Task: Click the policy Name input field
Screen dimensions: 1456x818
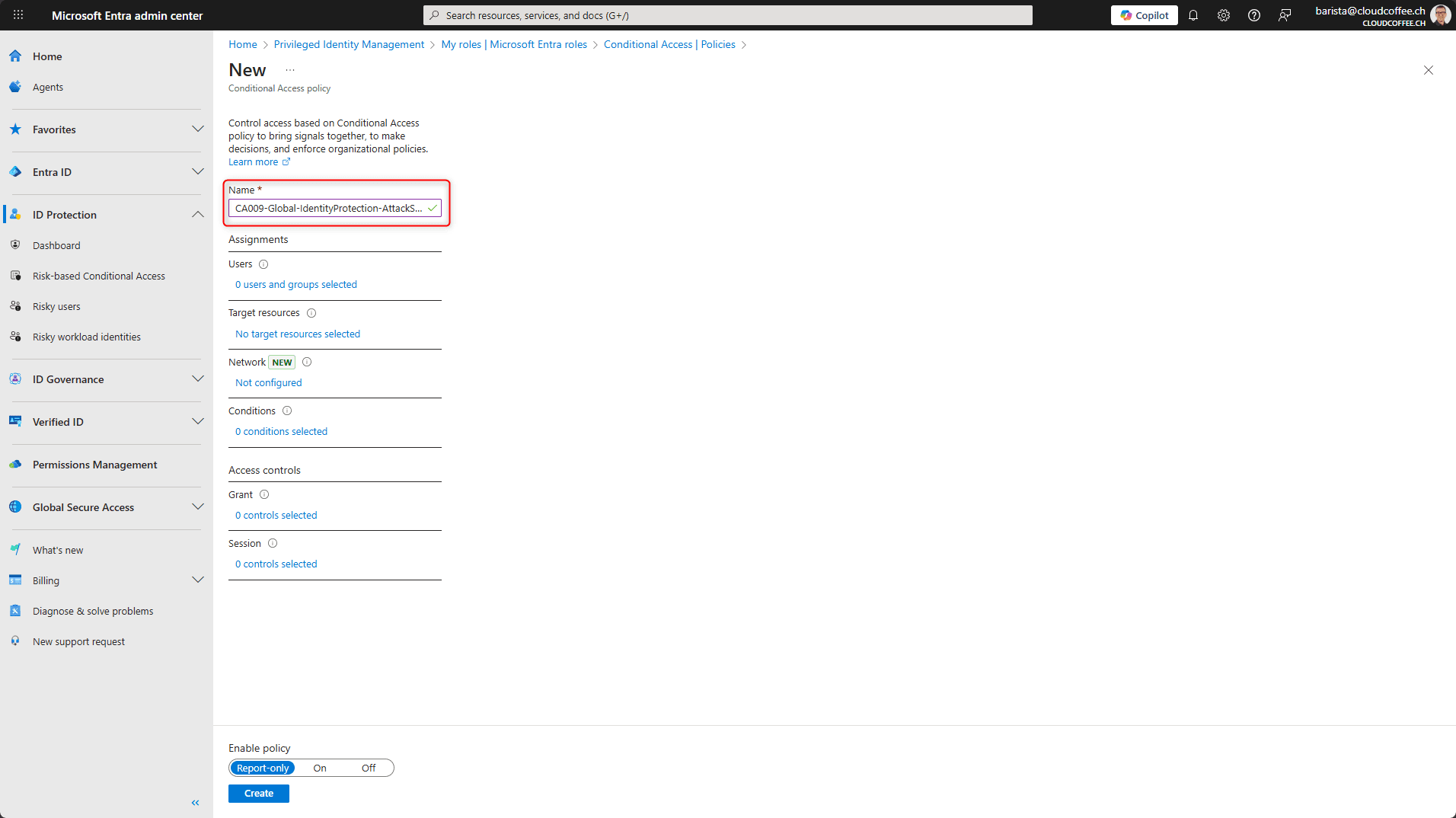Action: (330, 208)
